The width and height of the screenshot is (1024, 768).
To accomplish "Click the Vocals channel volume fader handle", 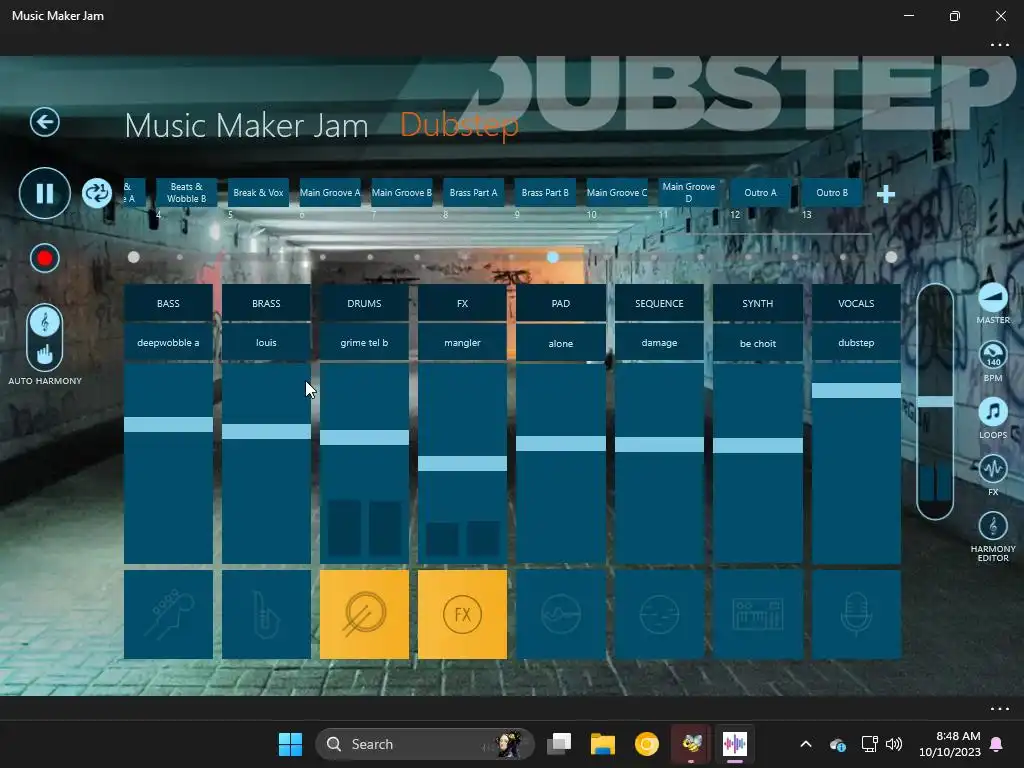I will click(856, 390).
